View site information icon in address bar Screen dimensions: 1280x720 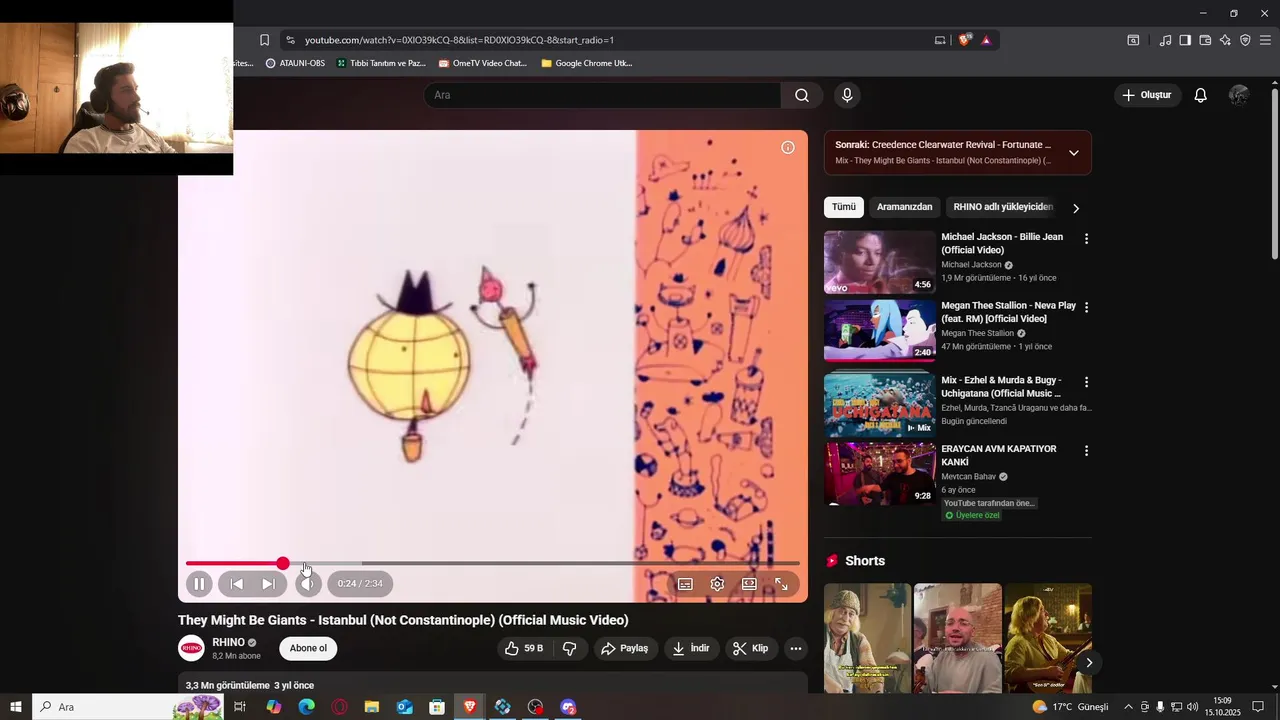click(290, 40)
